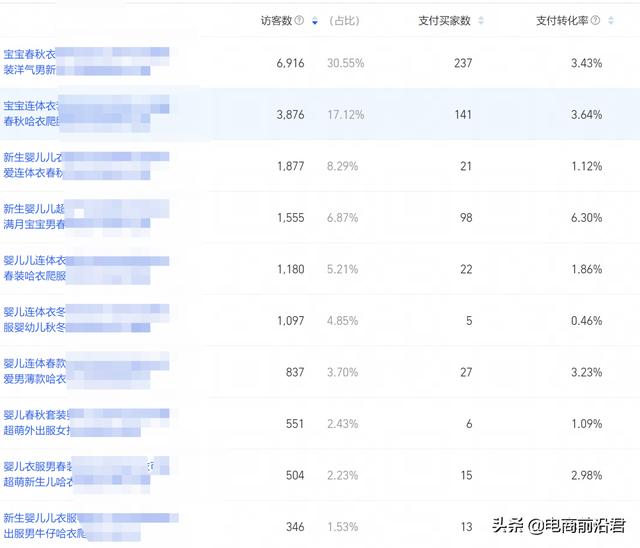640x548 pixels.
Task: Click the 支付转化率 column header
Action: [x=562, y=20]
